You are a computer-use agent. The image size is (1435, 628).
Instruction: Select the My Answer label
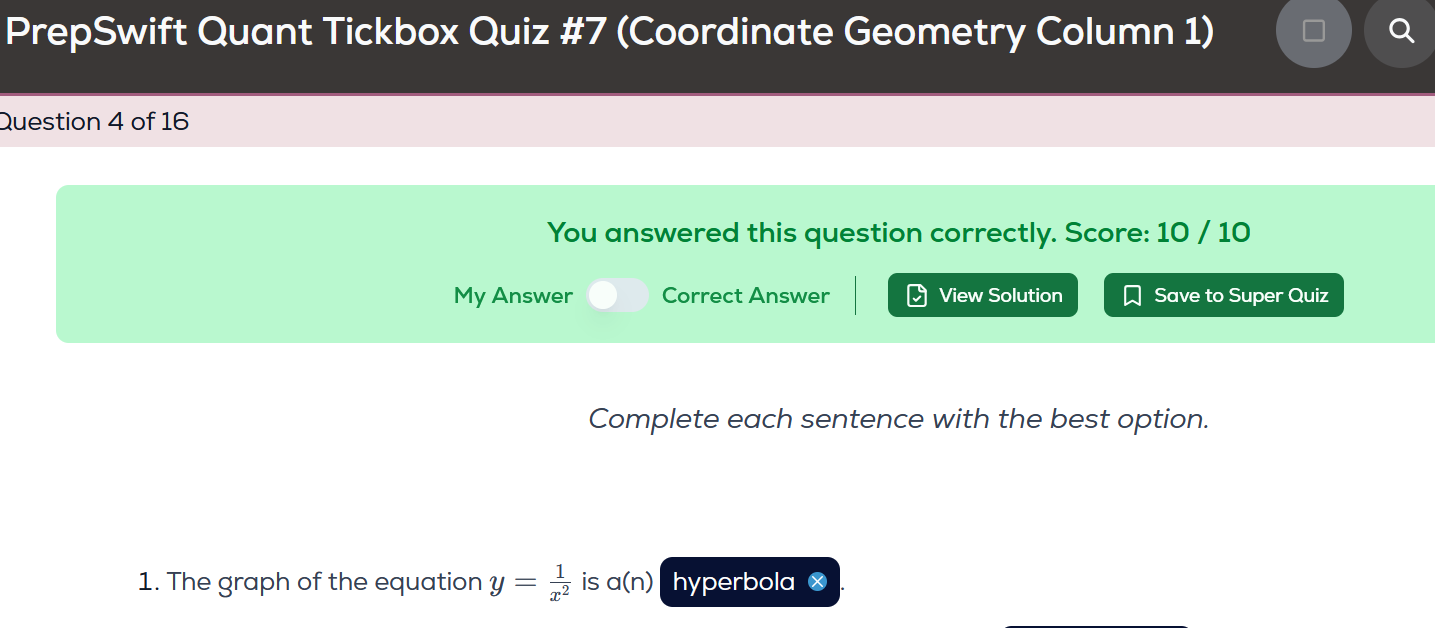pyautogui.click(x=513, y=296)
